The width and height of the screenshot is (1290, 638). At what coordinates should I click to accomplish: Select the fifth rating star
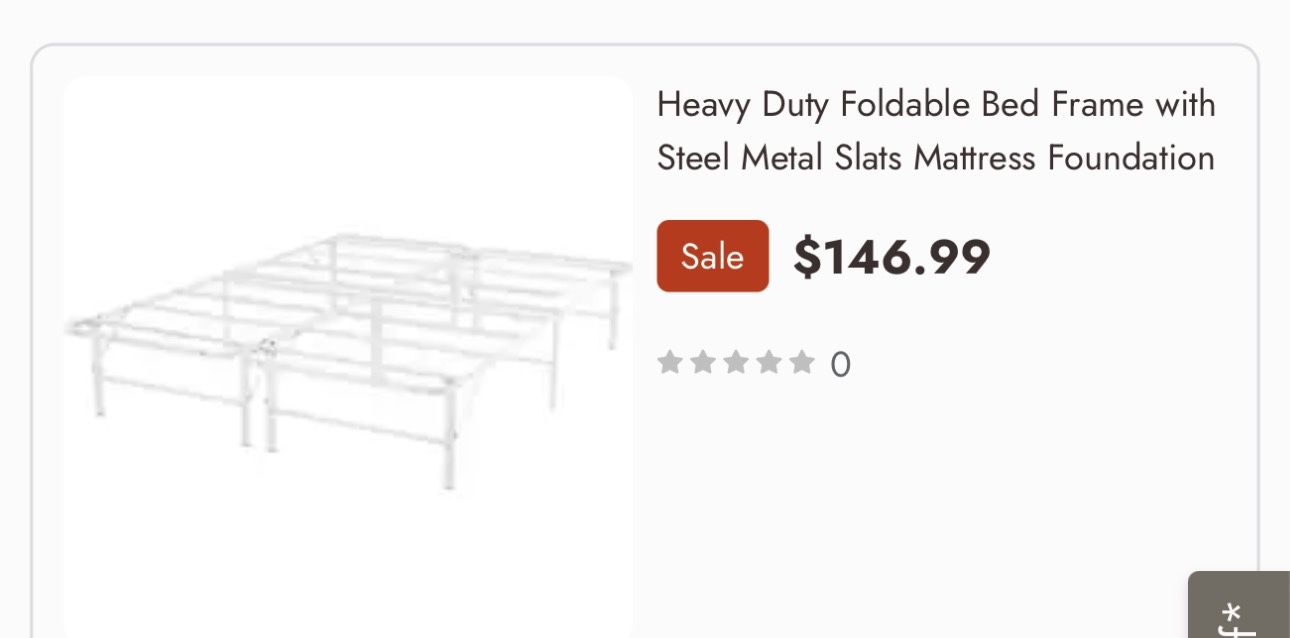(x=802, y=363)
